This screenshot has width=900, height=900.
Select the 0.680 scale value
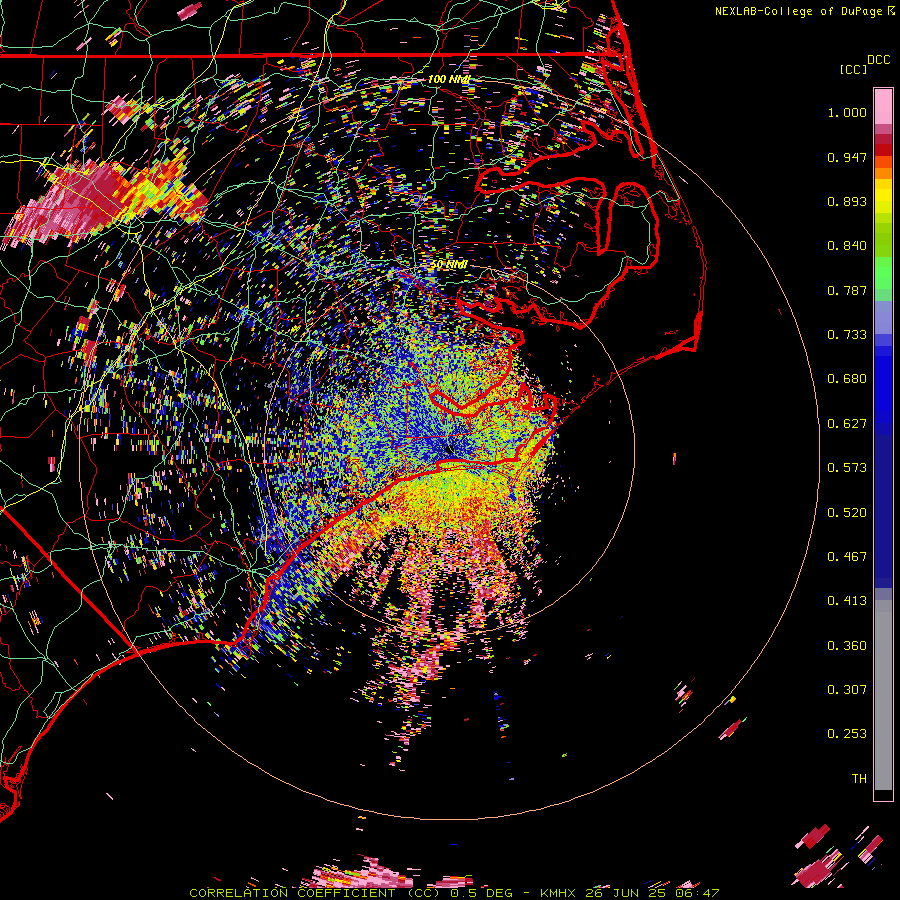[x=847, y=379]
